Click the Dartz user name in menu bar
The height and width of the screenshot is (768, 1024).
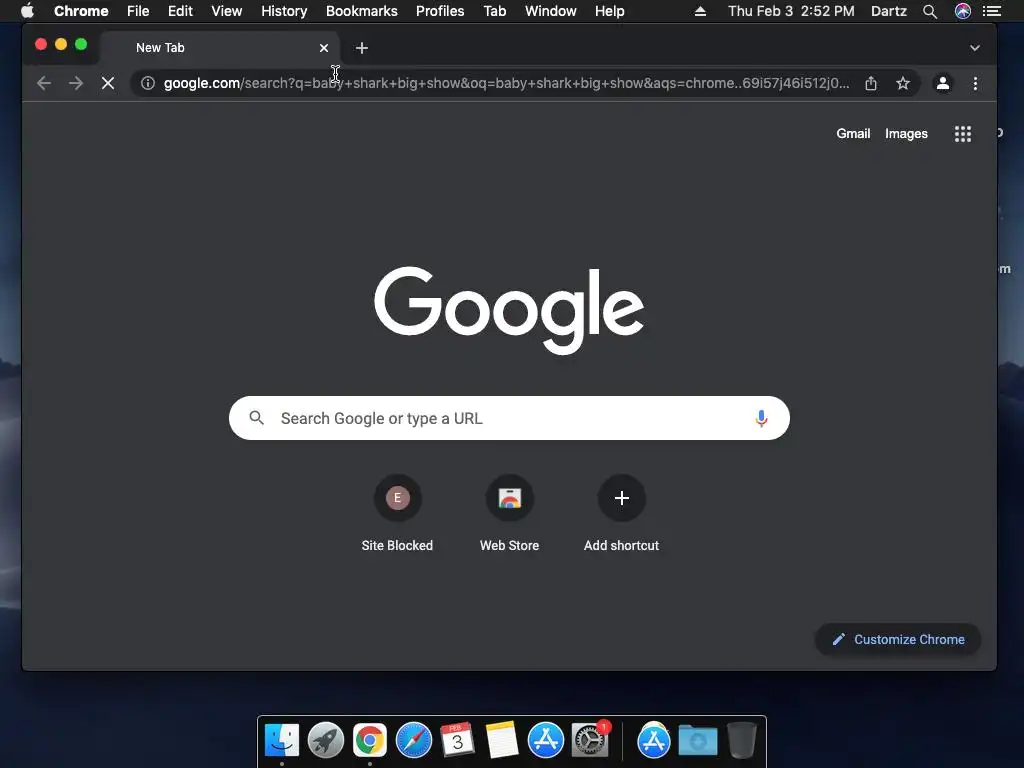(888, 11)
